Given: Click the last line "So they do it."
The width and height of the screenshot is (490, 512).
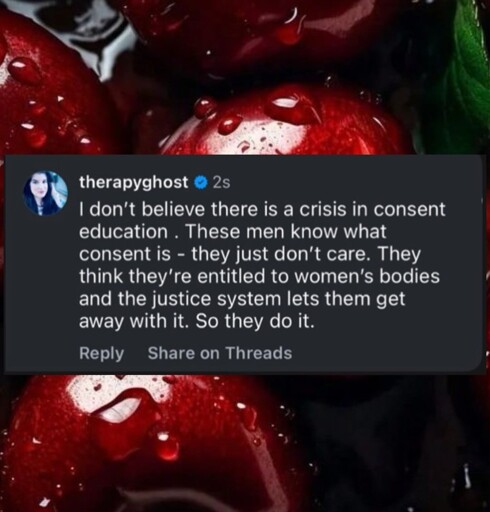Looking at the screenshot, I should [255, 321].
